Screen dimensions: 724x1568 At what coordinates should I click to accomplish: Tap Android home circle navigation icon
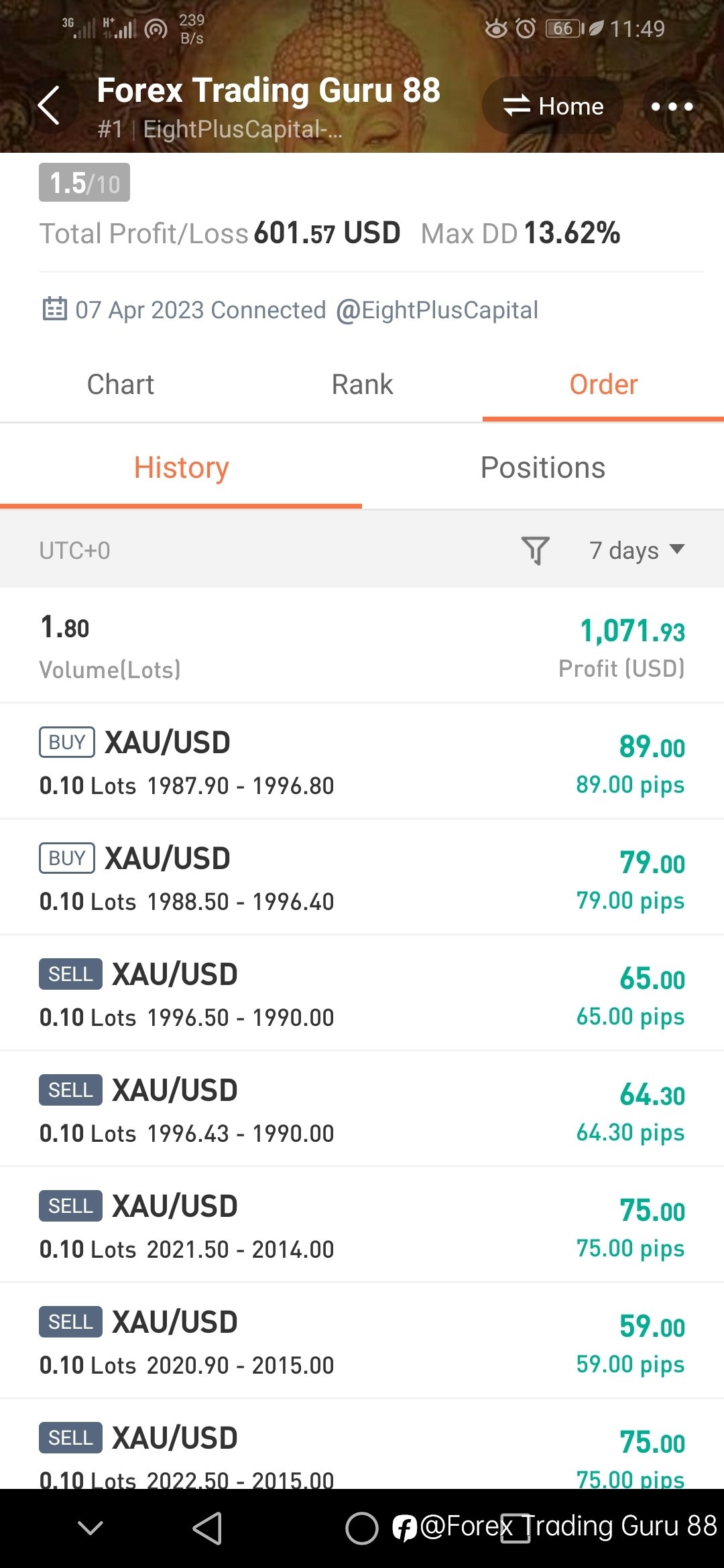(x=361, y=1528)
